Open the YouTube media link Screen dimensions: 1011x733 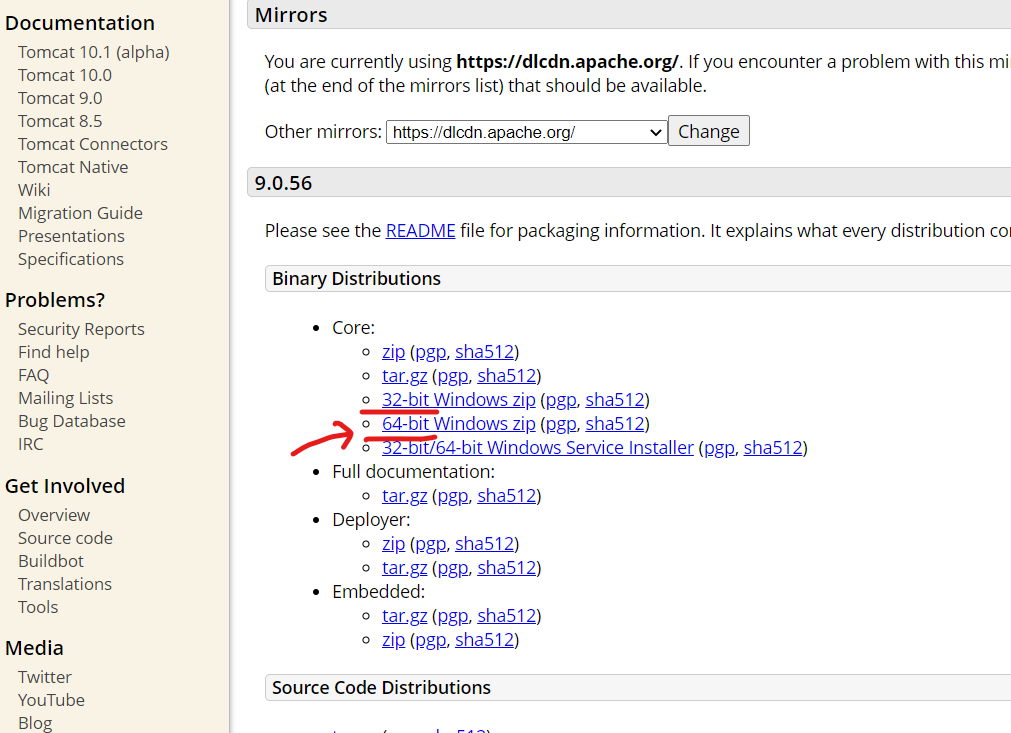51,700
